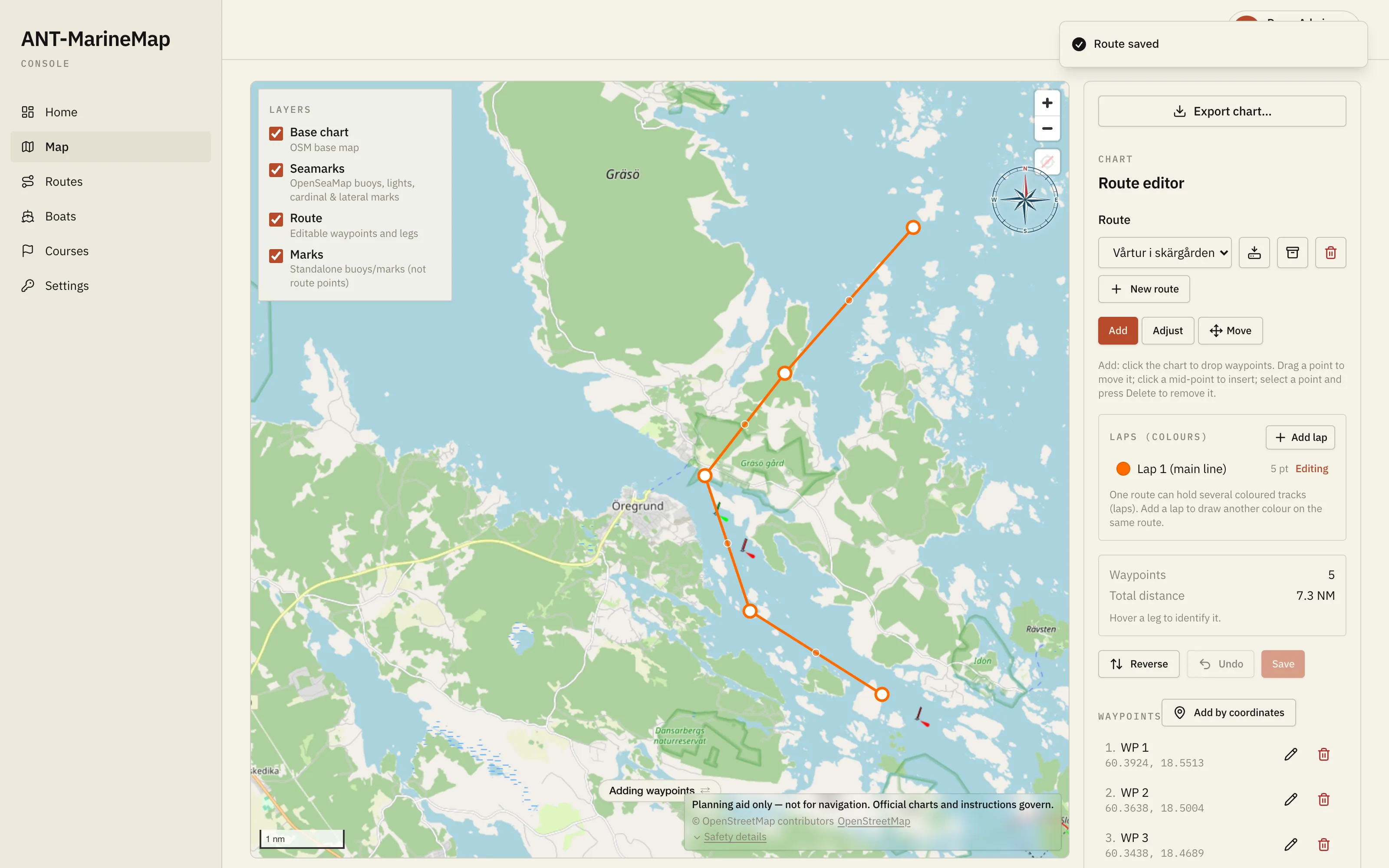Open the Home page icon

(27, 112)
